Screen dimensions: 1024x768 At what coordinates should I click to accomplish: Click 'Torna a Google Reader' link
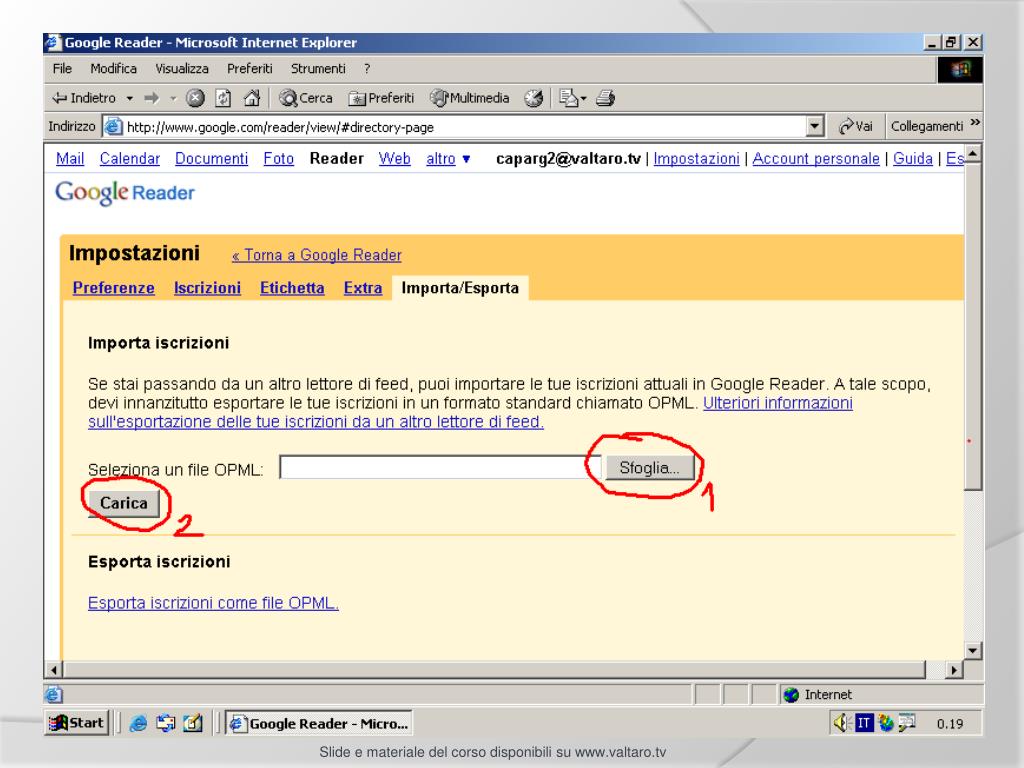coord(317,255)
